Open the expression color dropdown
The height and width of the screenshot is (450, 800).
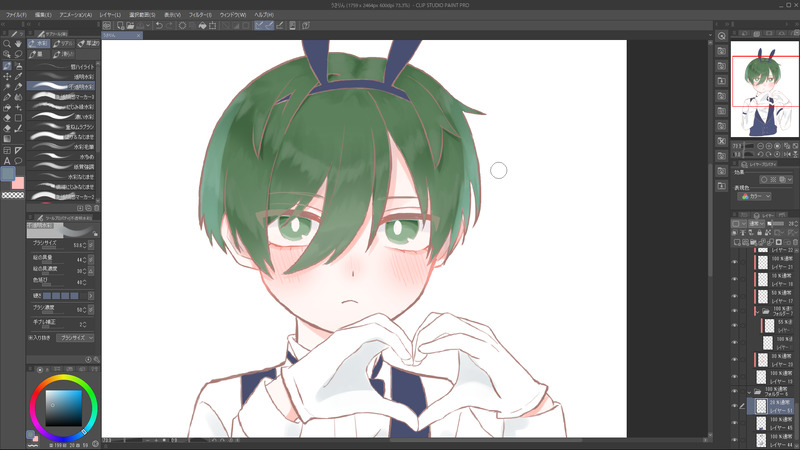tap(754, 196)
